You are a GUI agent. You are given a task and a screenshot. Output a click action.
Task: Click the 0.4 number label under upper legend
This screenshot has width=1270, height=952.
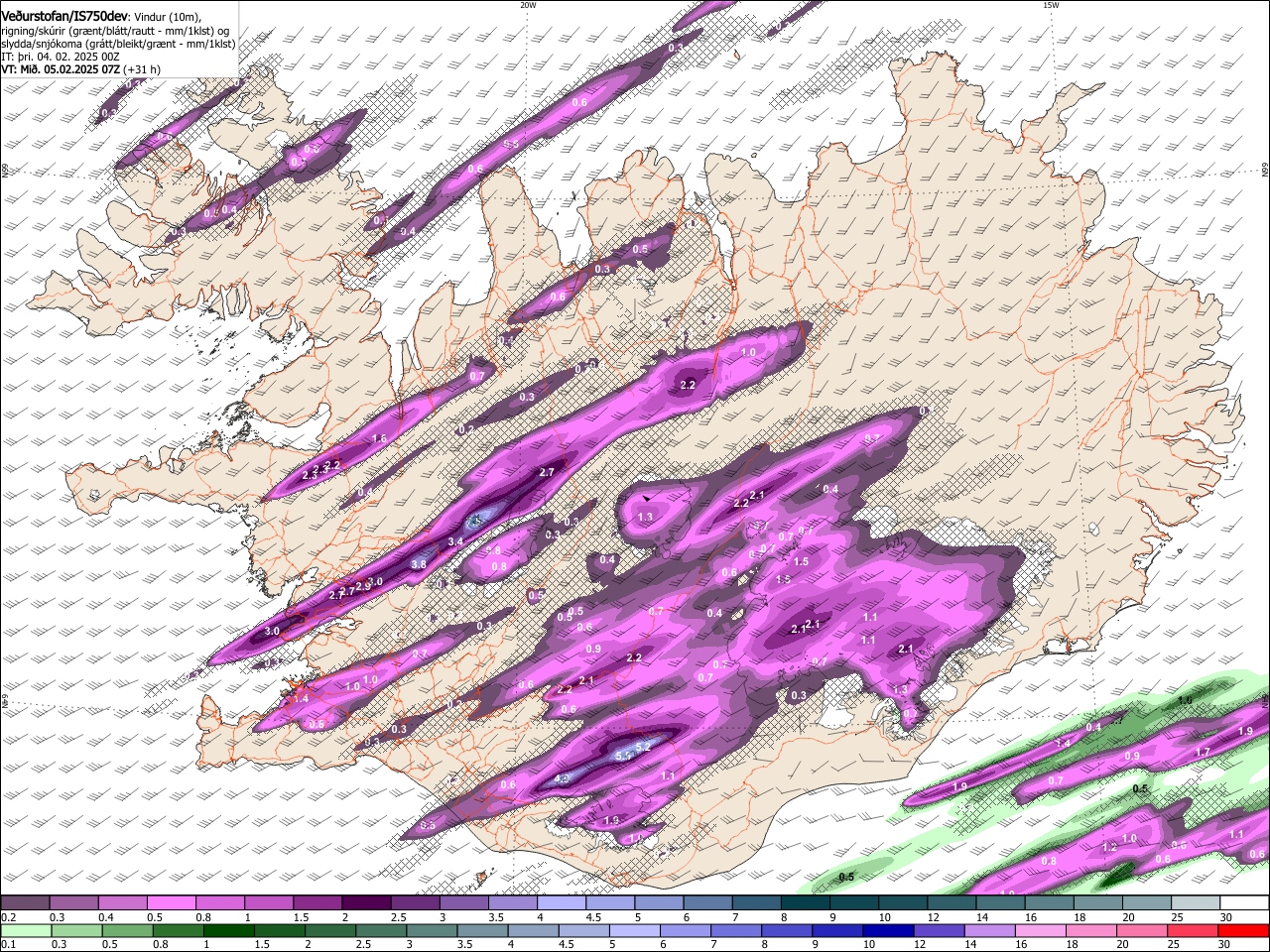pos(106,917)
